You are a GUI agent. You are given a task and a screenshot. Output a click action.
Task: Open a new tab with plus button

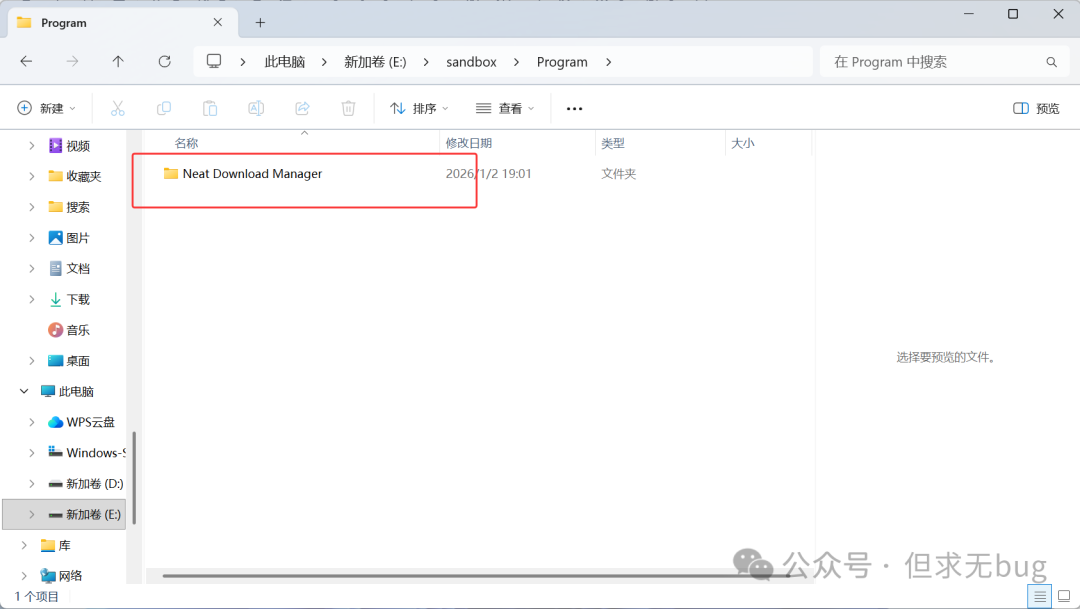[260, 22]
